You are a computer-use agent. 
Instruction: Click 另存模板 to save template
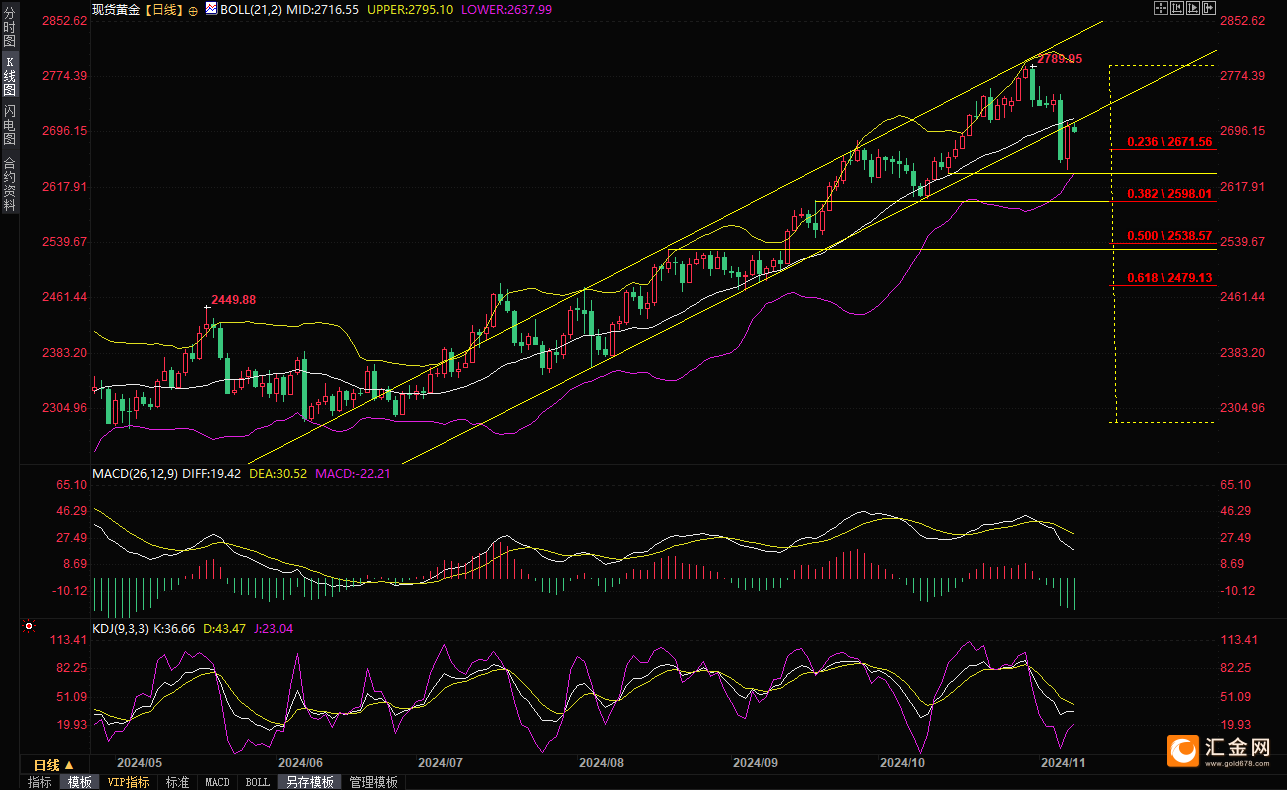(309, 782)
